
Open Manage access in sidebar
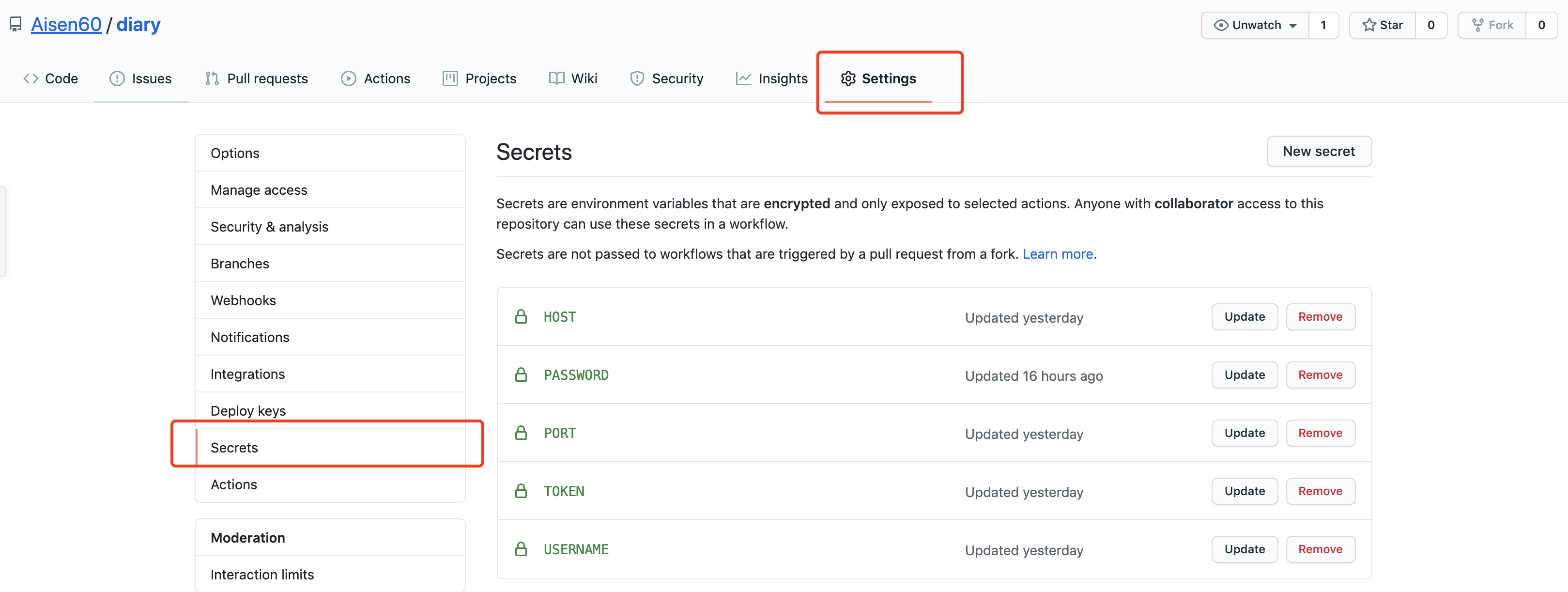click(x=330, y=190)
